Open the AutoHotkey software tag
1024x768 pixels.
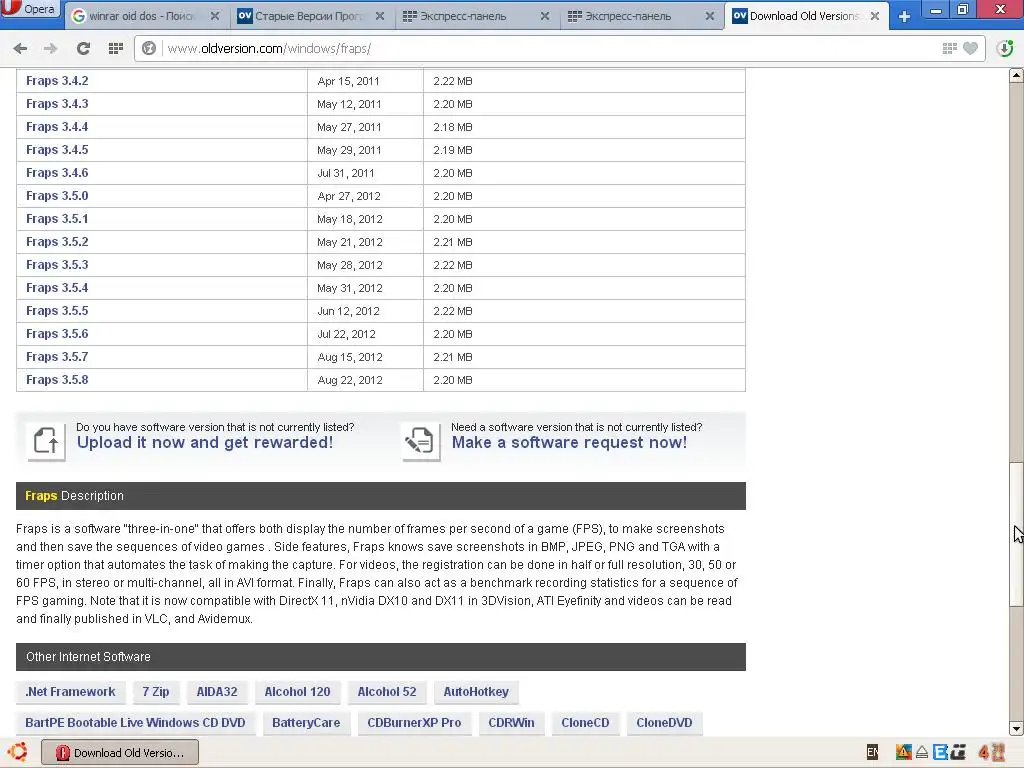pyautogui.click(x=475, y=692)
